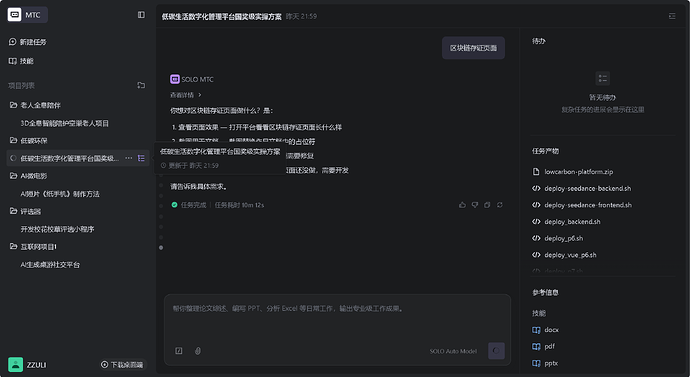Collapse the 低碳环保 folder
Image resolution: width=690 pixels, height=377 pixels.
click(x=13, y=140)
